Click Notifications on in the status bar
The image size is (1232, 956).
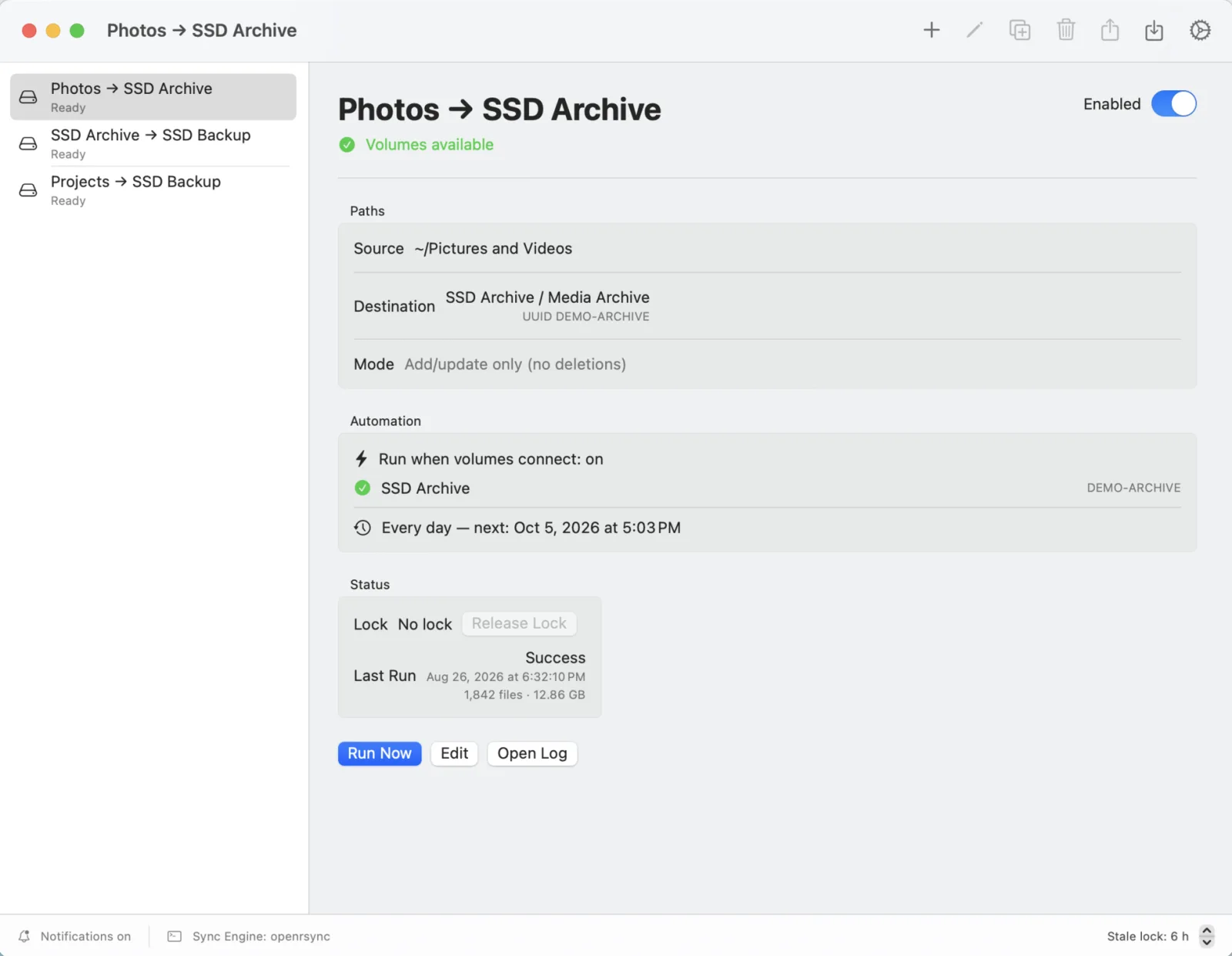tap(85, 936)
